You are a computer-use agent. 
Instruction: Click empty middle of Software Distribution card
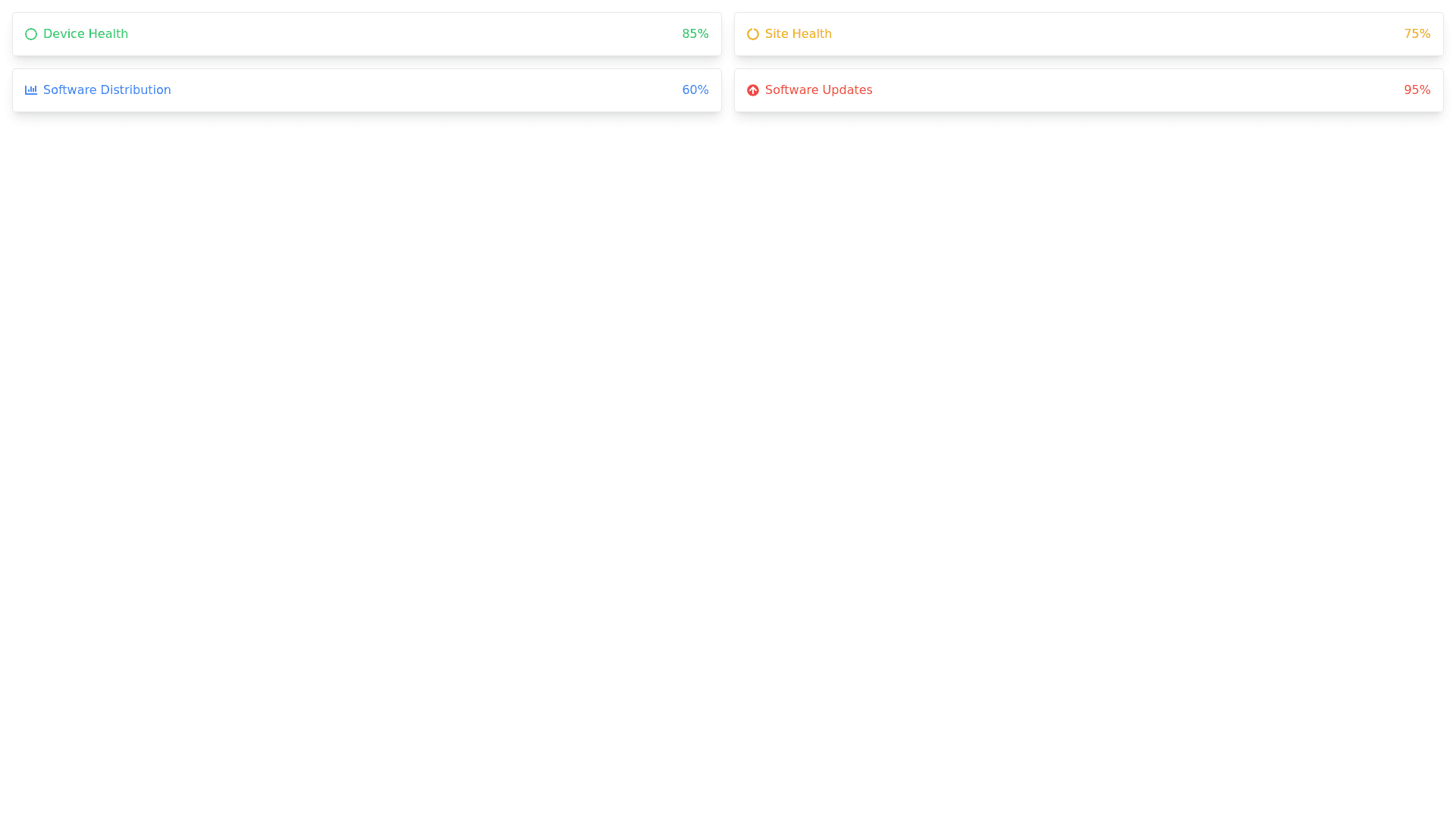(x=425, y=90)
